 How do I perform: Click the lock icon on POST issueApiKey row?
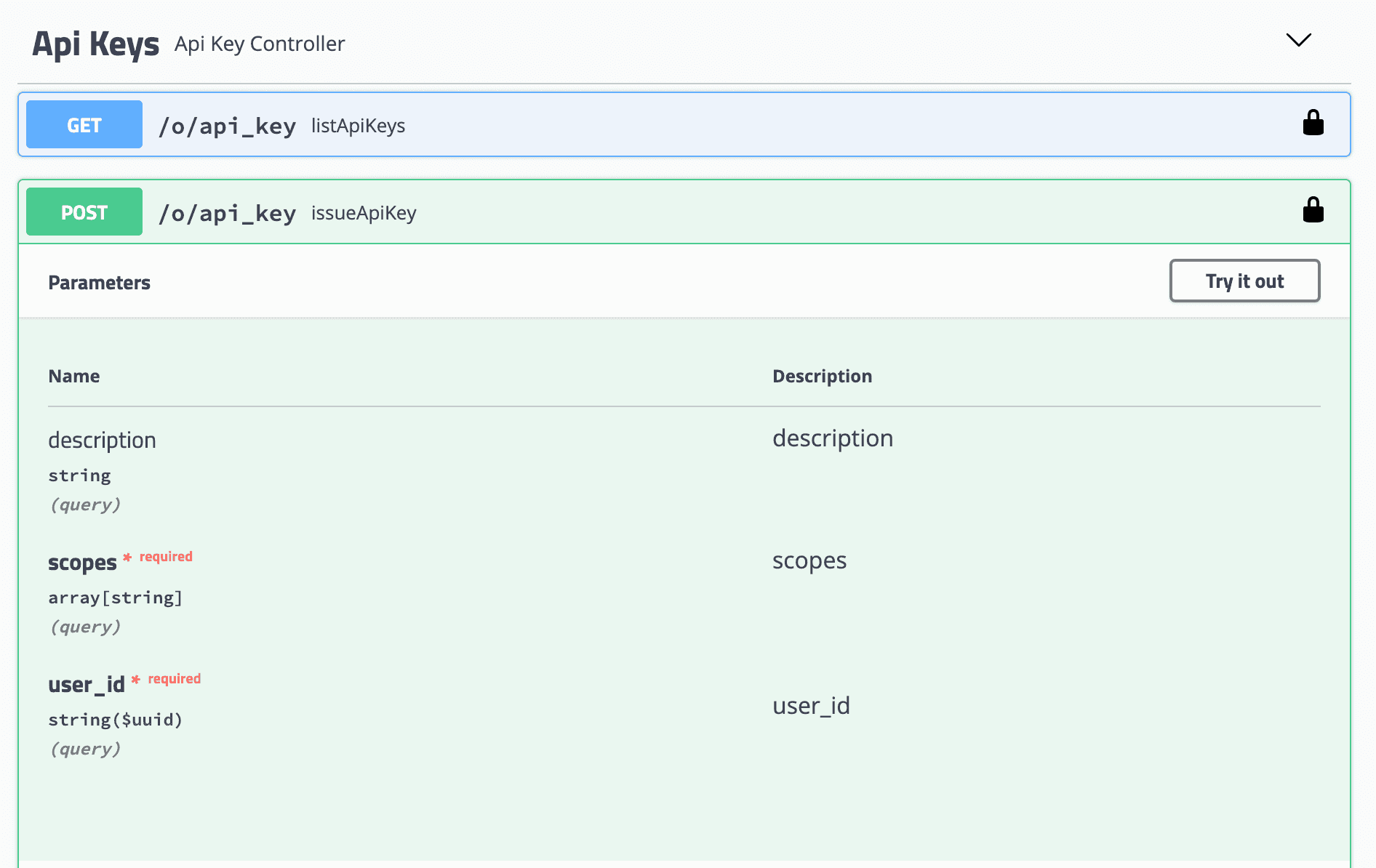(1313, 211)
